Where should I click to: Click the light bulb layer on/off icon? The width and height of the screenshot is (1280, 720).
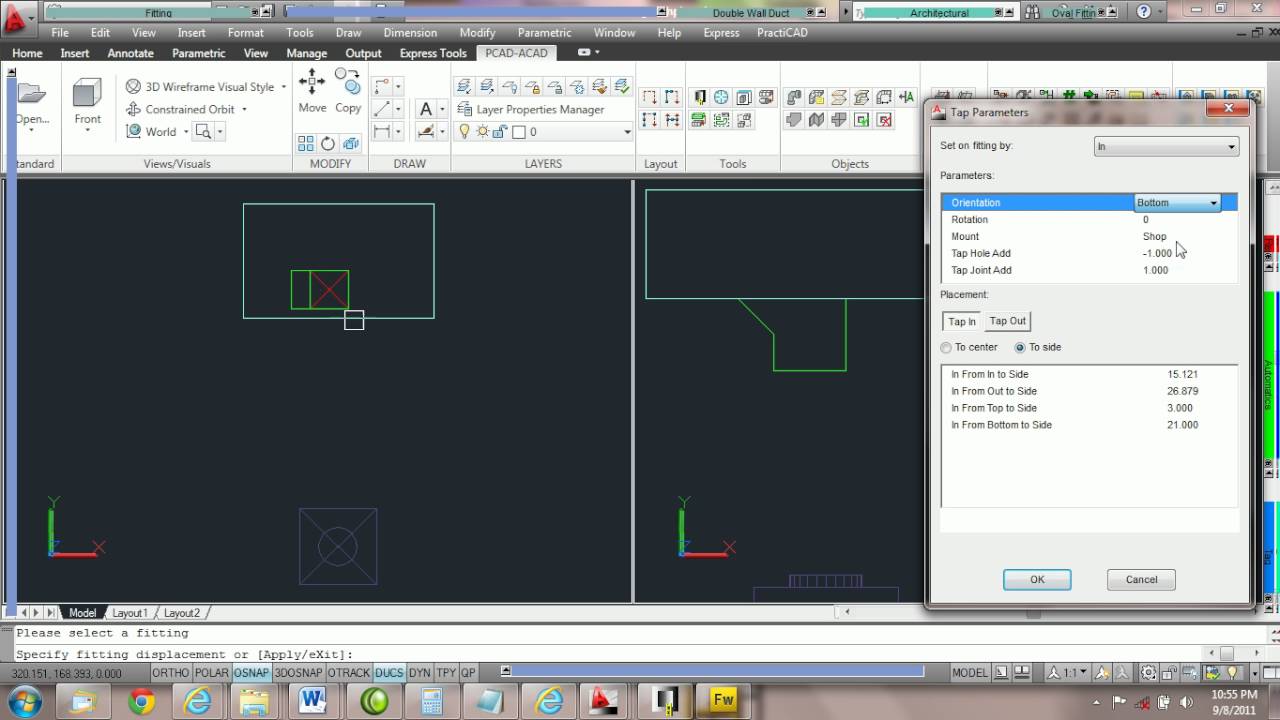464,131
